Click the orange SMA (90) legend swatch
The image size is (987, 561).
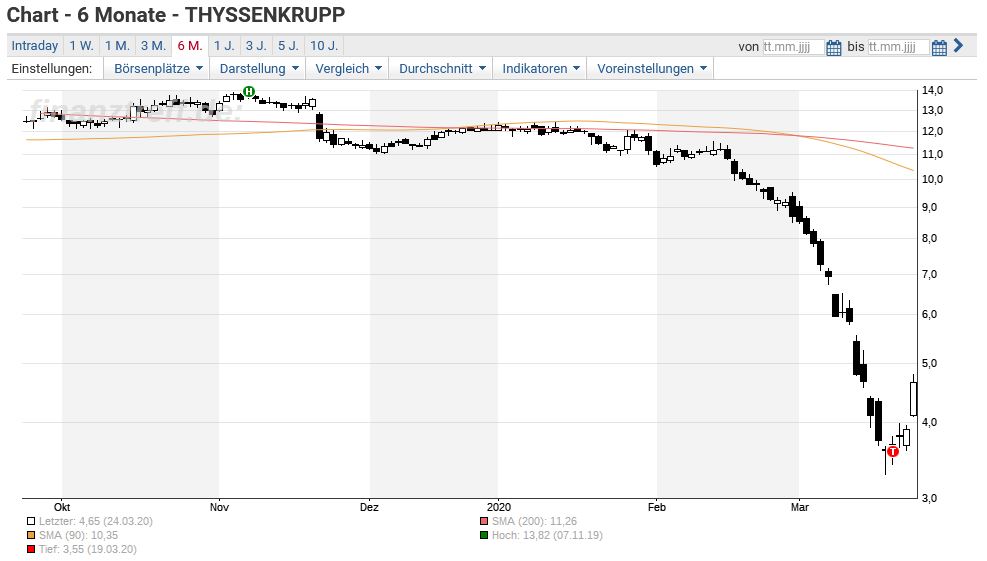tap(31, 535)
